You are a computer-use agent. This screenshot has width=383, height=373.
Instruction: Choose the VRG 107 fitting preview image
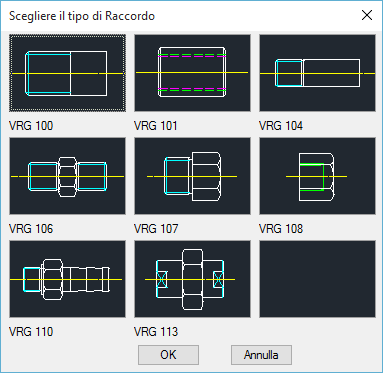[x=192, y=176]
